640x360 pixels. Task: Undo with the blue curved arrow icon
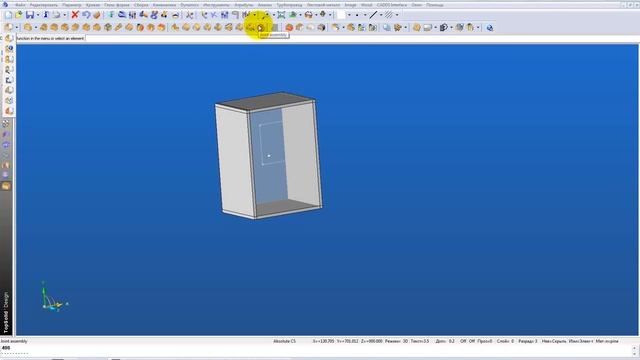[86, 15]
